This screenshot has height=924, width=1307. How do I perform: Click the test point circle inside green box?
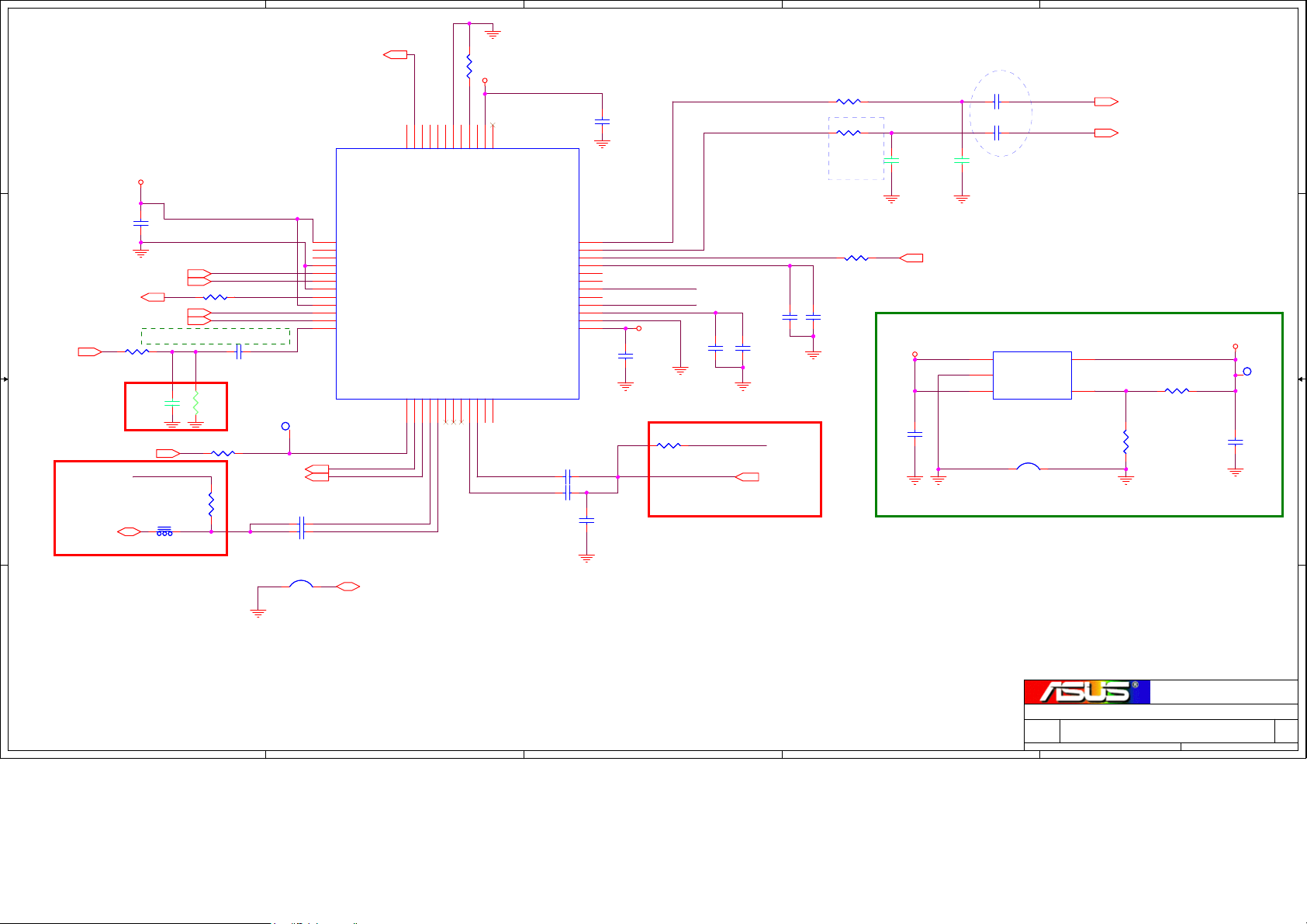tap(1247, 371)
